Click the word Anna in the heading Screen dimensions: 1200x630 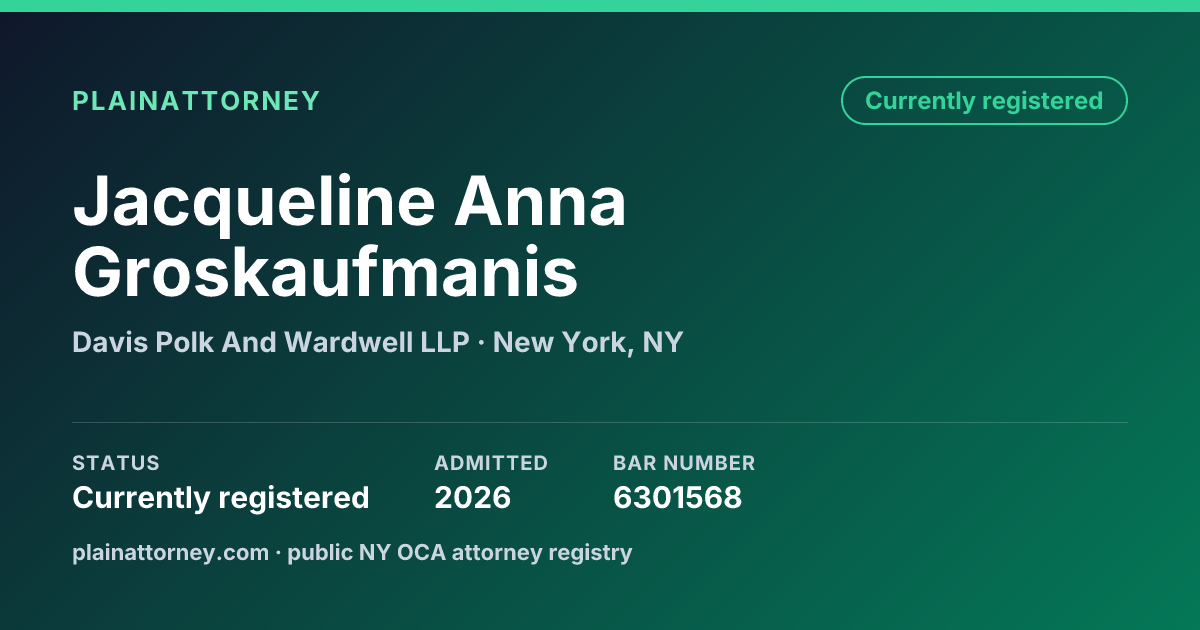tap(541, 202)
